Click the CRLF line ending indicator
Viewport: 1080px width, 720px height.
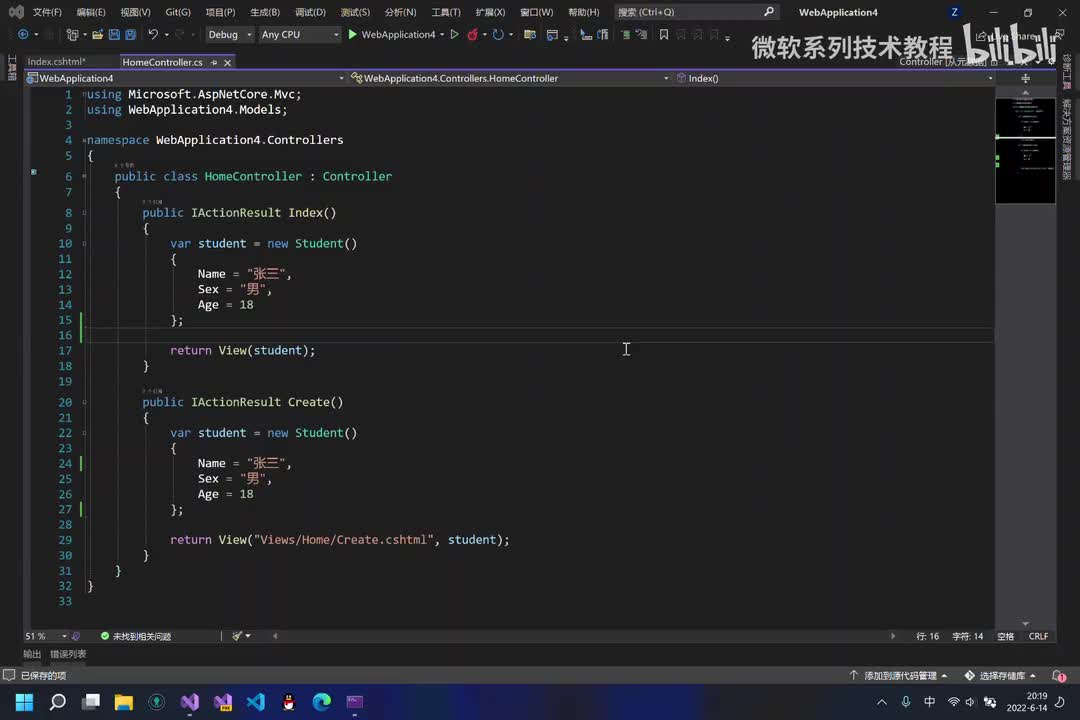(1038, 636)
